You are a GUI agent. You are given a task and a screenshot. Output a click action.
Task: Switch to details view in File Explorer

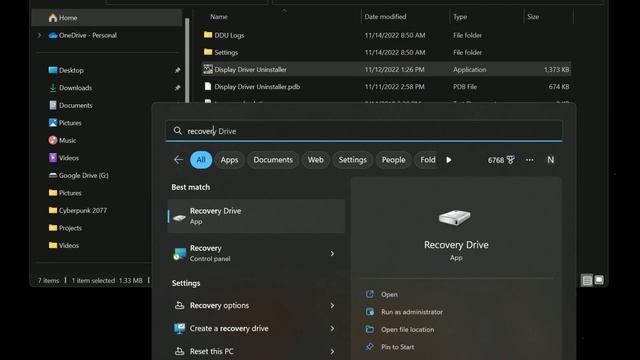[x=587, y=280]
